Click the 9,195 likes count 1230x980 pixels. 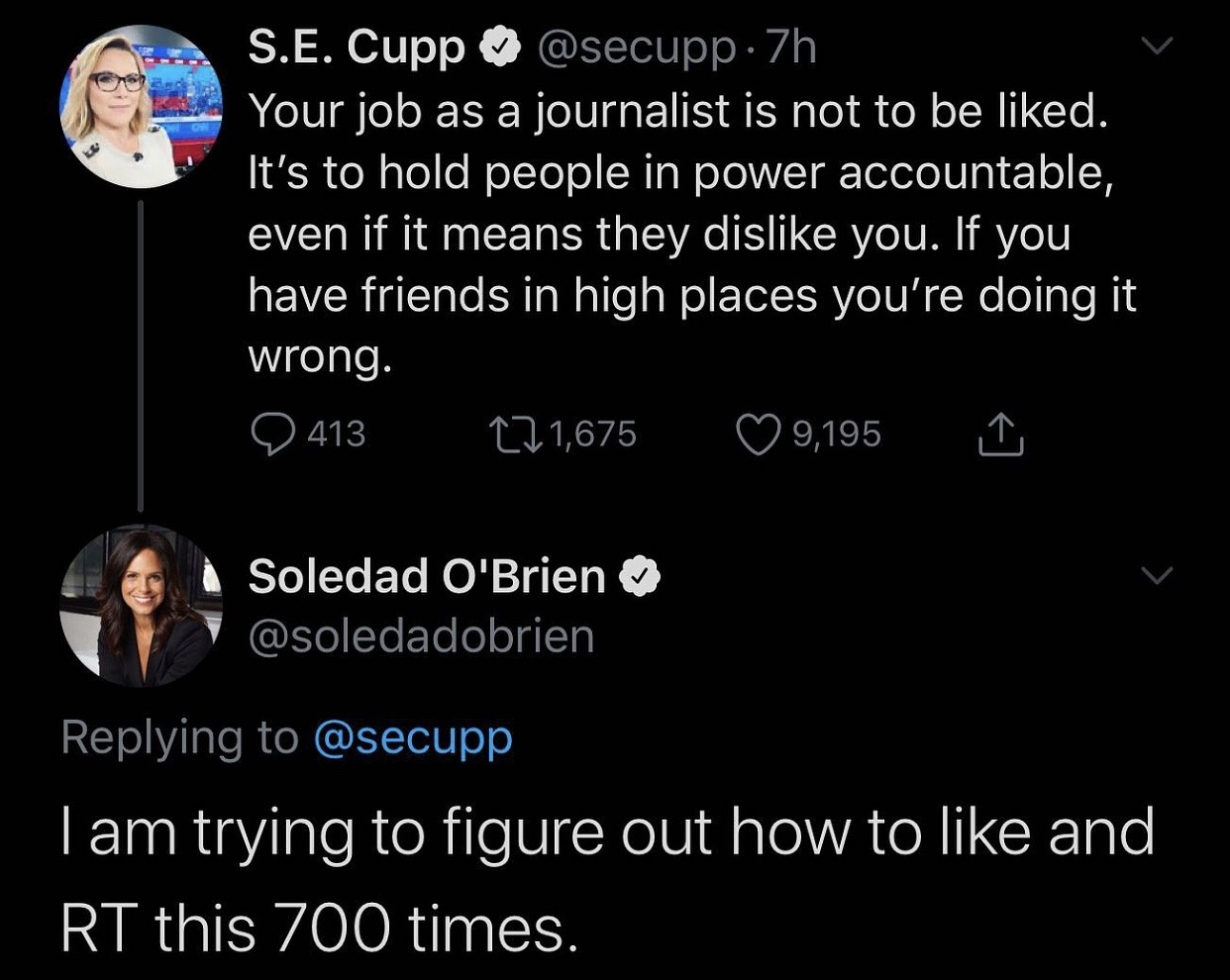pyautogui.click(x=836, y=435)
